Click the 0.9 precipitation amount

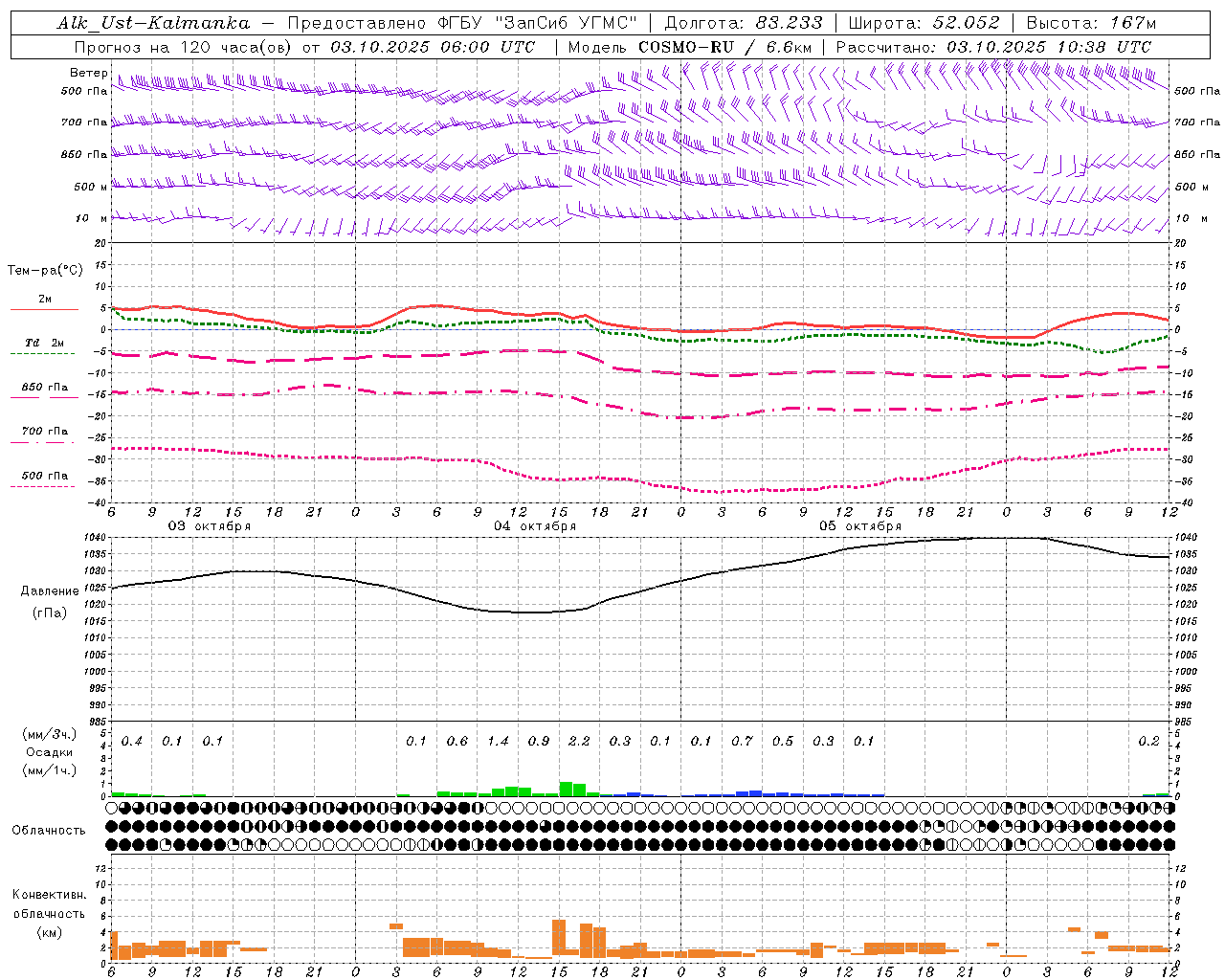539,742
